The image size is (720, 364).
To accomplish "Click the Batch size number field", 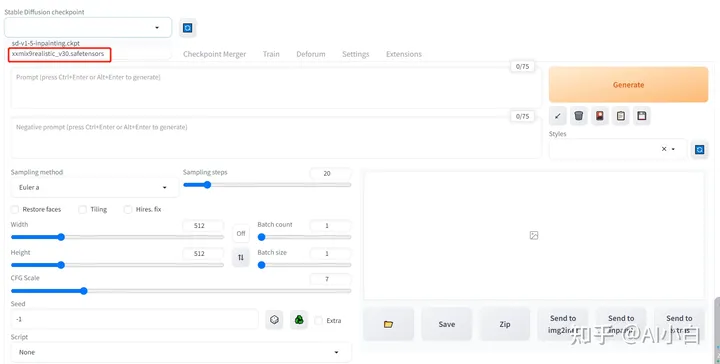I will click(x=331, y=253).
